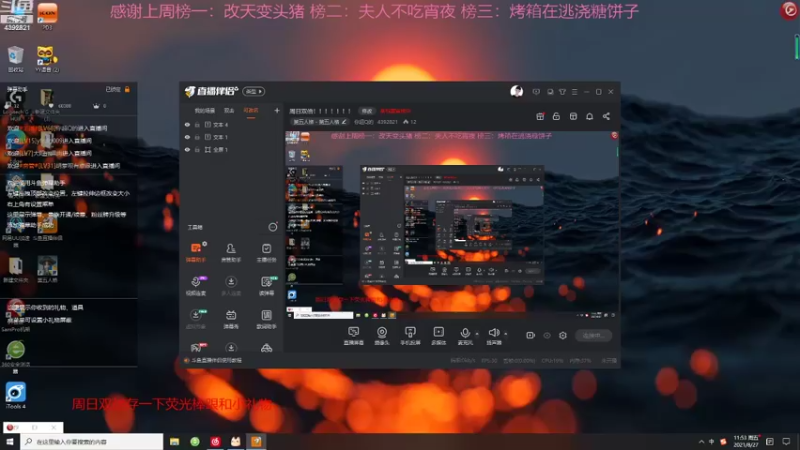Hide the 文本 1 layer with eye icon
800x450 pixels.
[x=187, y=137]
